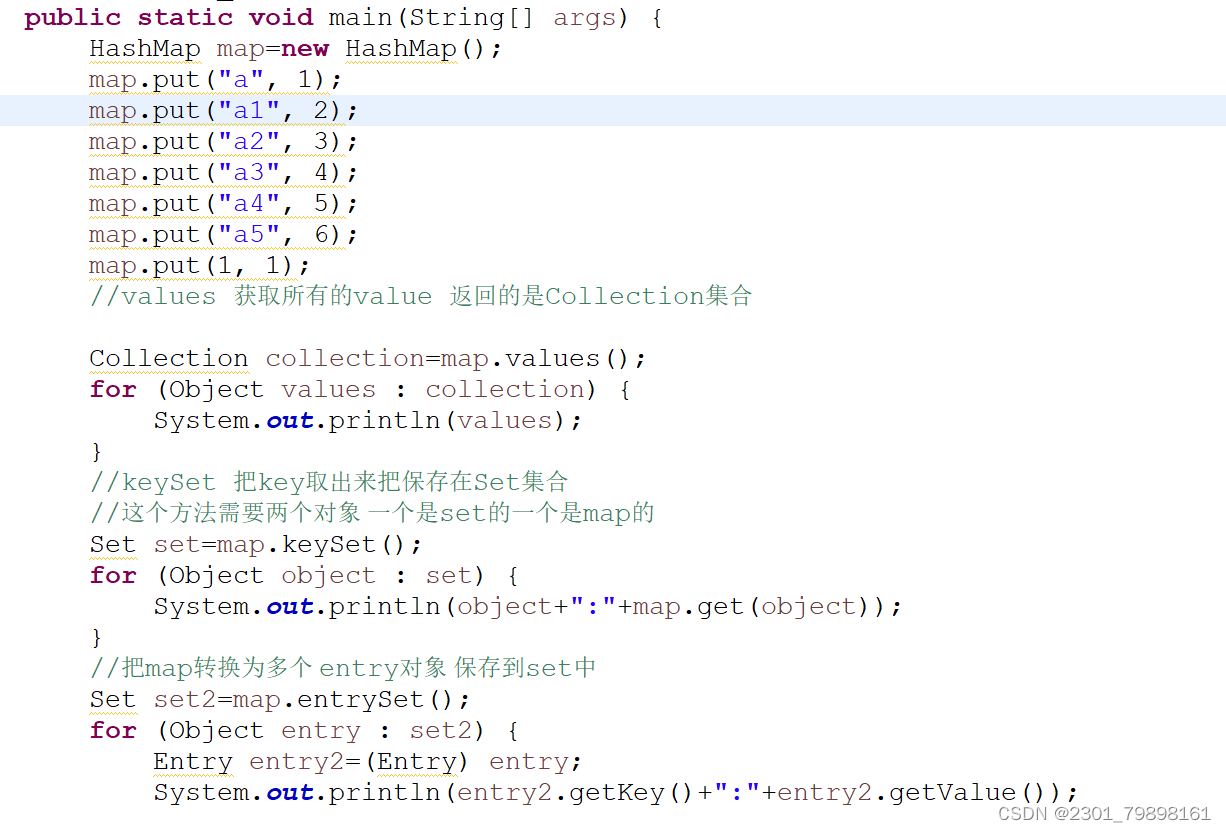Image resolution: width=1226 pixels, height=832 pixels.
Task: Click the 'for (Object object : set)' line
Action: click(304, 575)
